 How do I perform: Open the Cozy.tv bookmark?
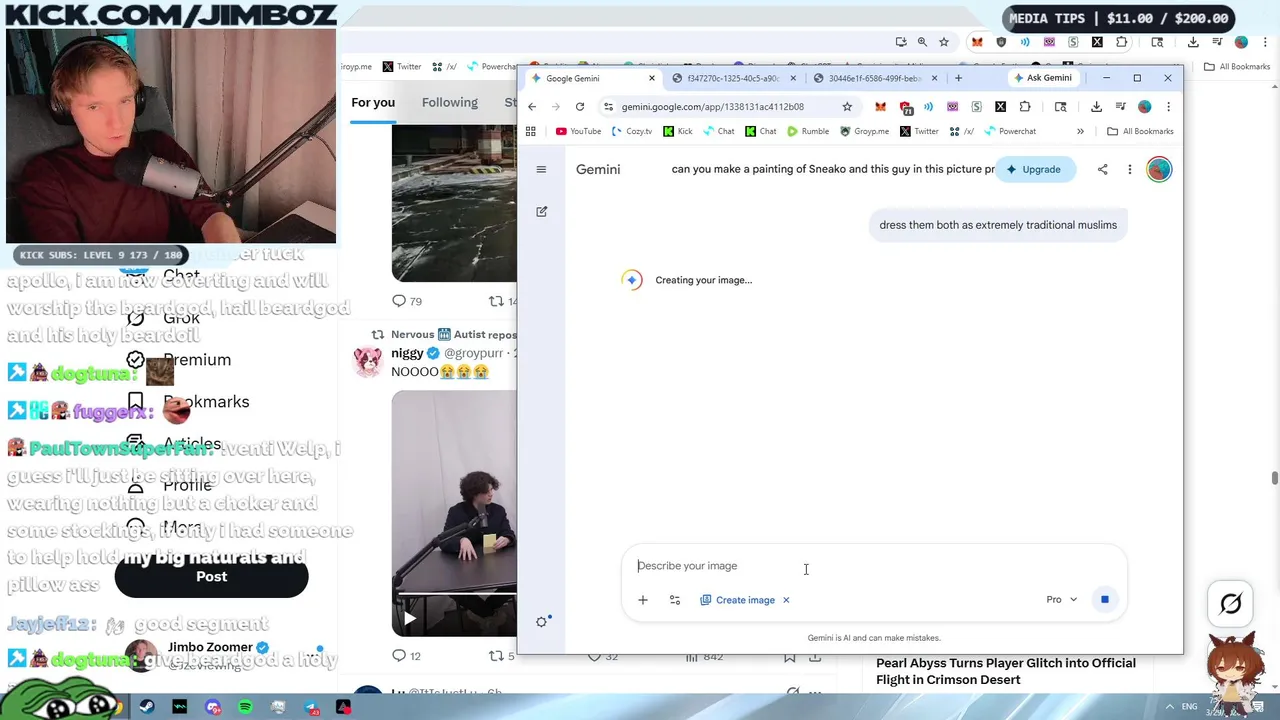631,131
